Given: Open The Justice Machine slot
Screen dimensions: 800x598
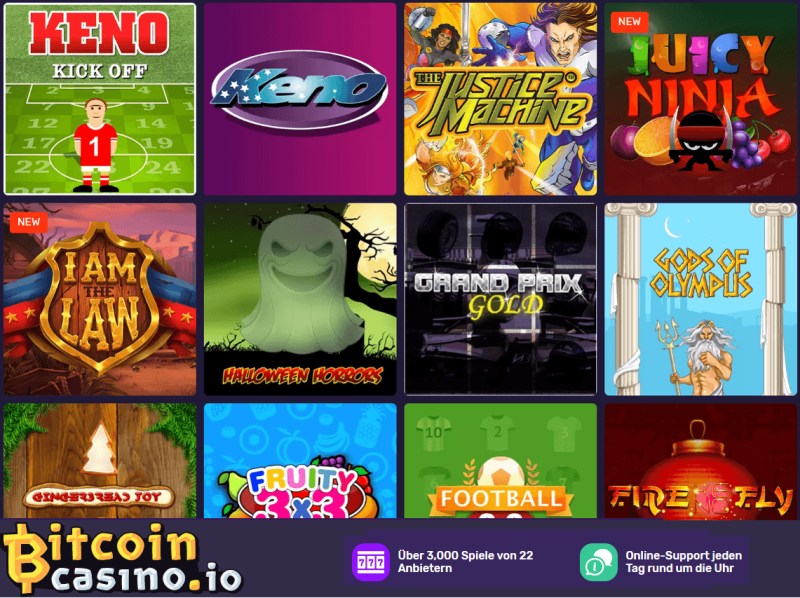Looking at the screenshot, I should [501, 99].
